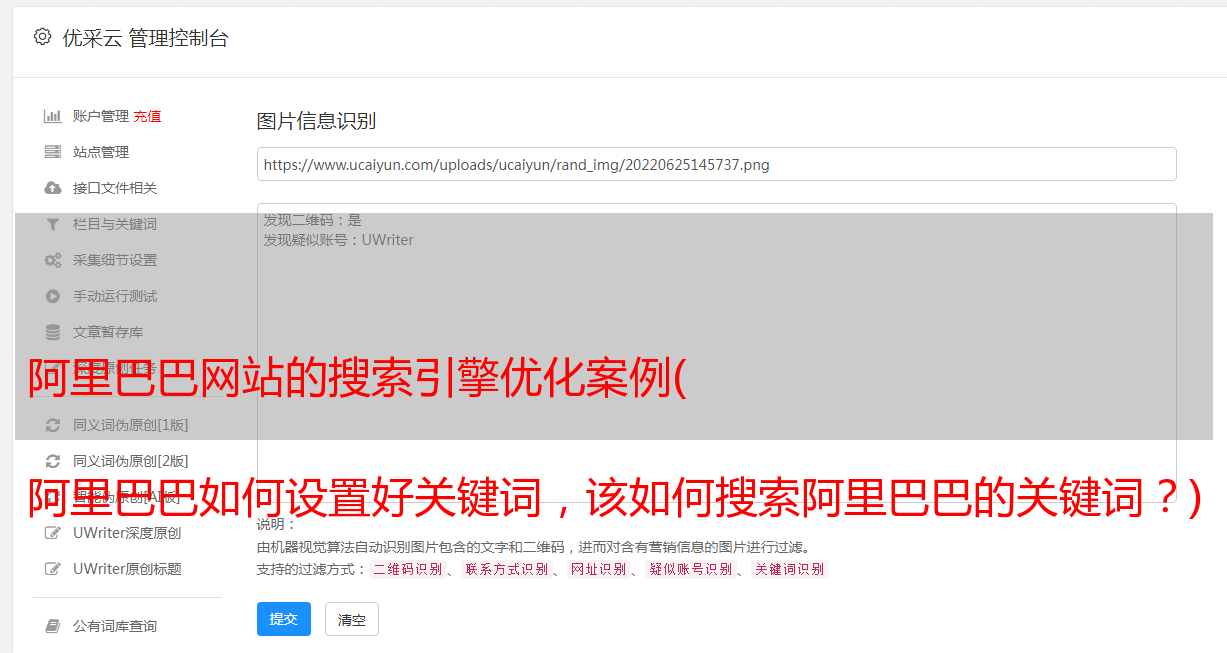Submit the image with the 提交 button
Screen dimensions: 1227x653
point(284,619)
